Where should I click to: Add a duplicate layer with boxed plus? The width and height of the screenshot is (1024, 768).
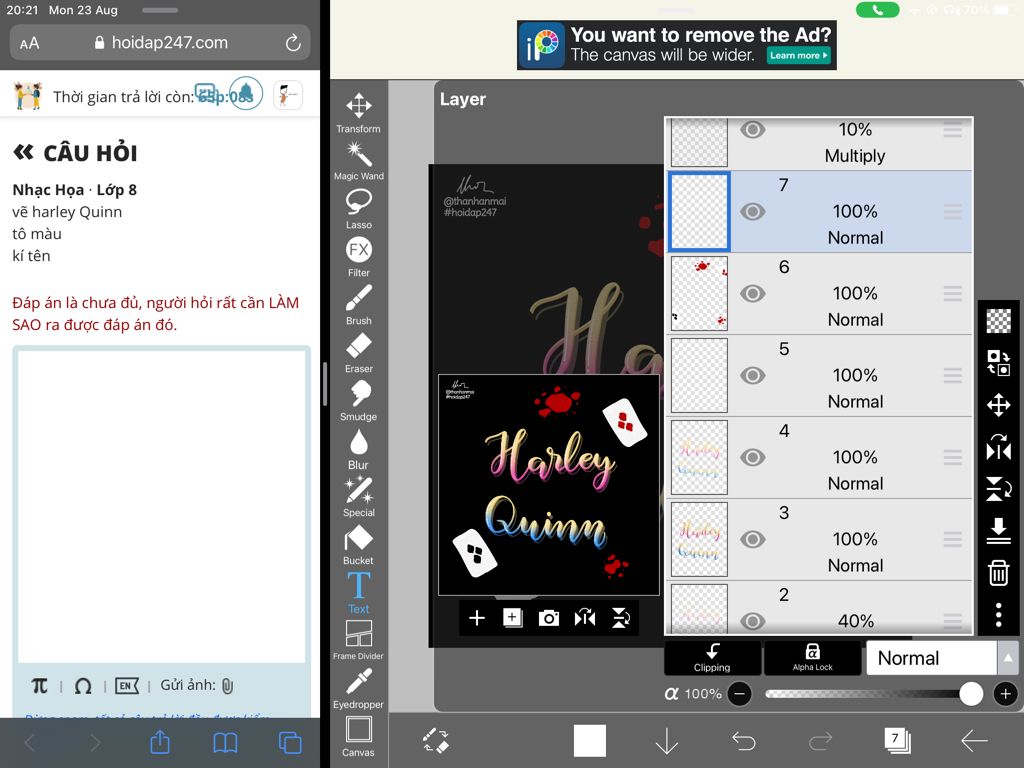513,618
